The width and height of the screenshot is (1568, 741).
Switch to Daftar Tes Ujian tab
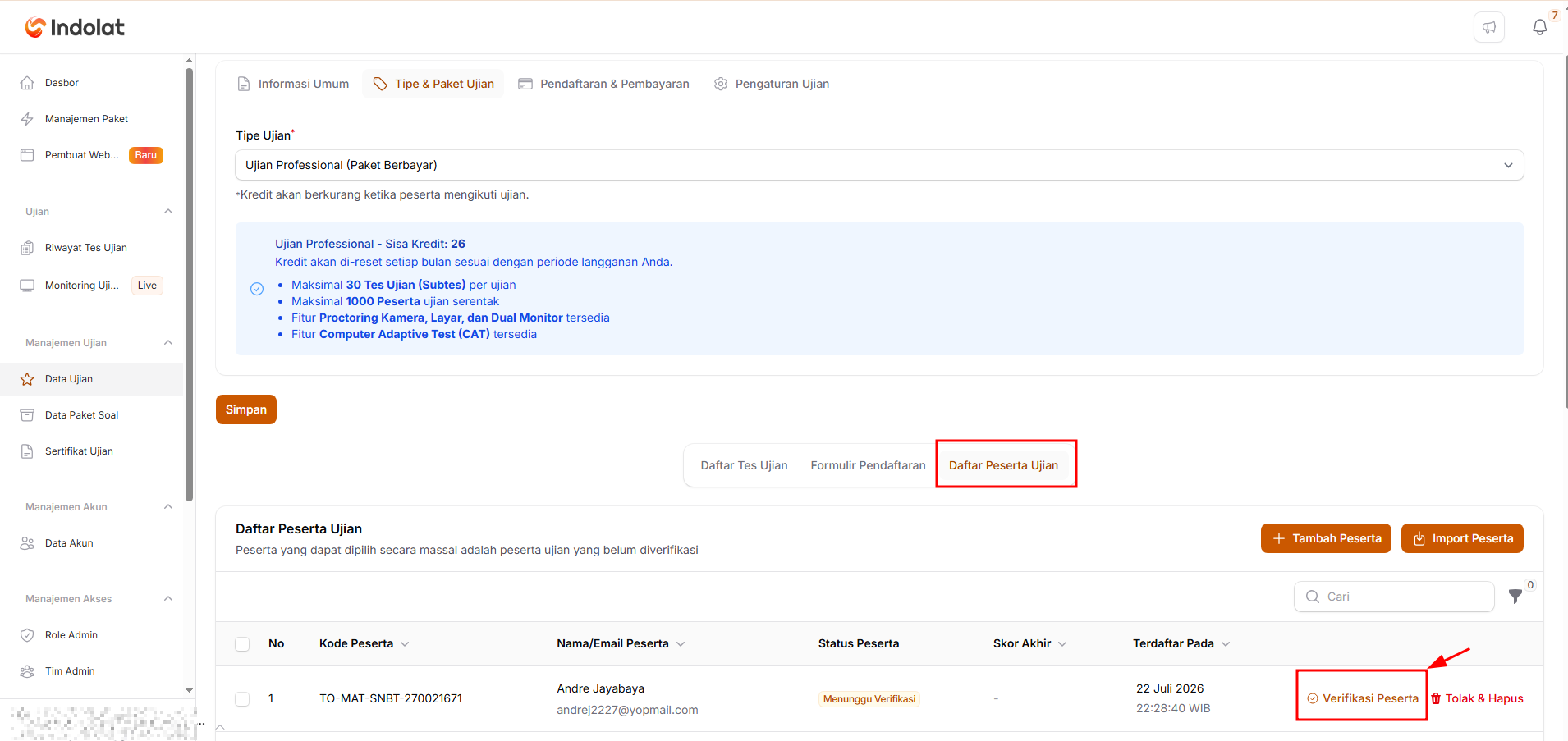coord(744,465)
